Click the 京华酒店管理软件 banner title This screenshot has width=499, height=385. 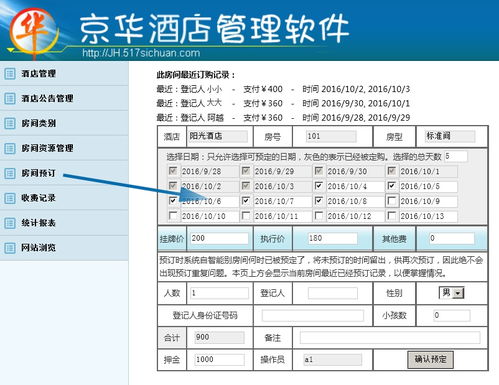[214, 29]
